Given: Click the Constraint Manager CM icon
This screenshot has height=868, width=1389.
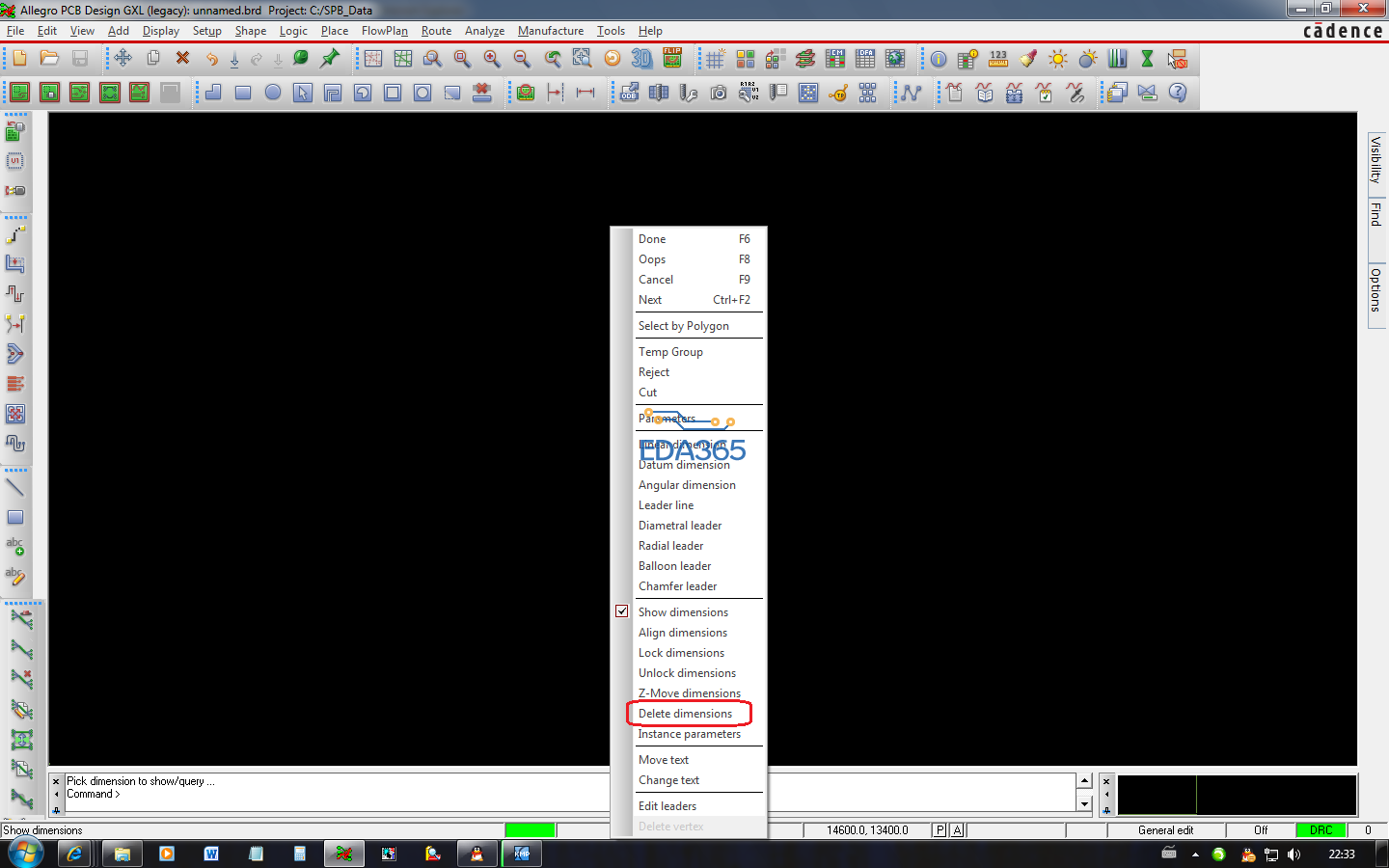Looking at the screenshot, I should click(835, 59).
